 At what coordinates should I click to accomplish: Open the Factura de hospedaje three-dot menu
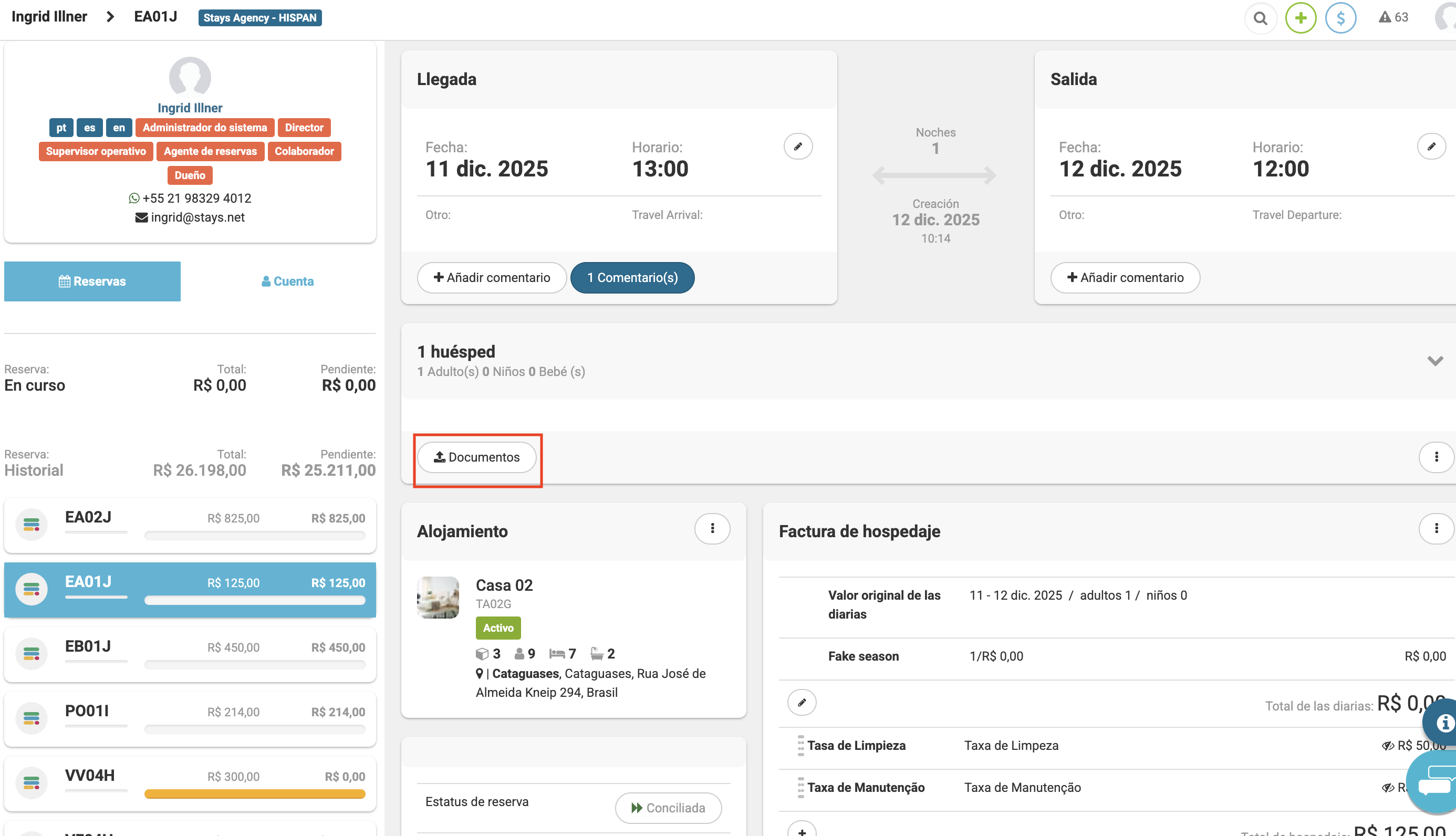point(1436,528)
